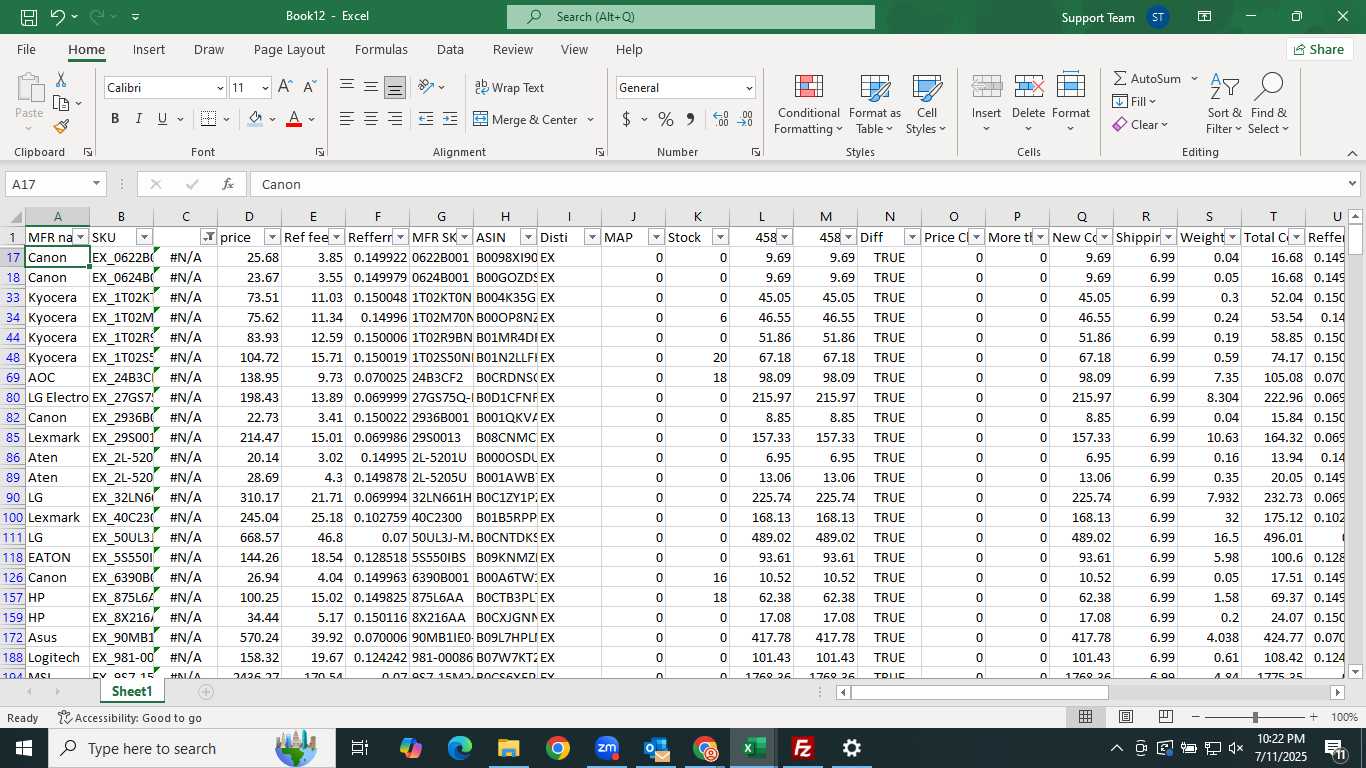
Task: Switch to the Review tab
Action: click(513, 49)
